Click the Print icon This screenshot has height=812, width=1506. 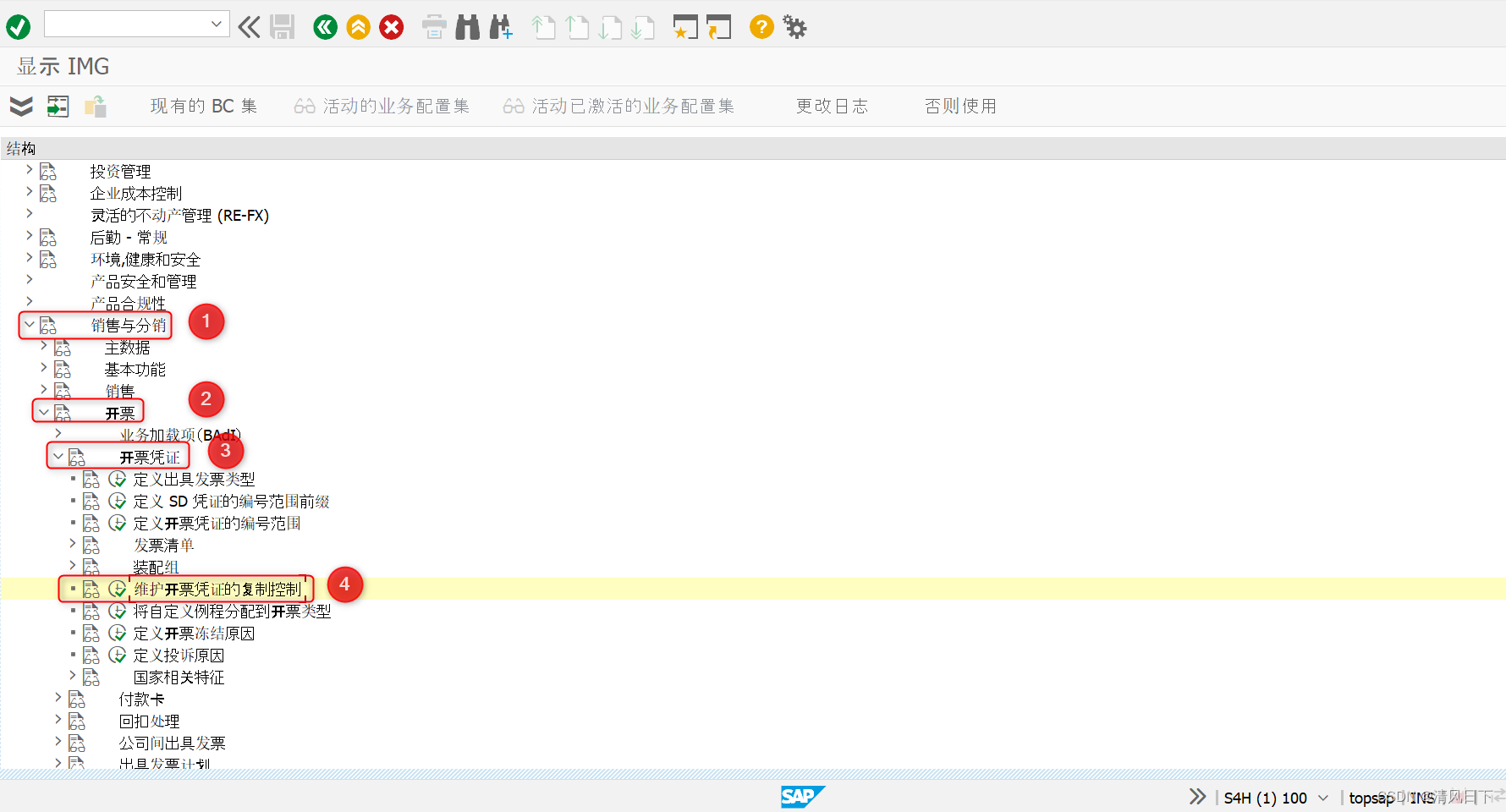pyautogui.click(x=434, y=27)
